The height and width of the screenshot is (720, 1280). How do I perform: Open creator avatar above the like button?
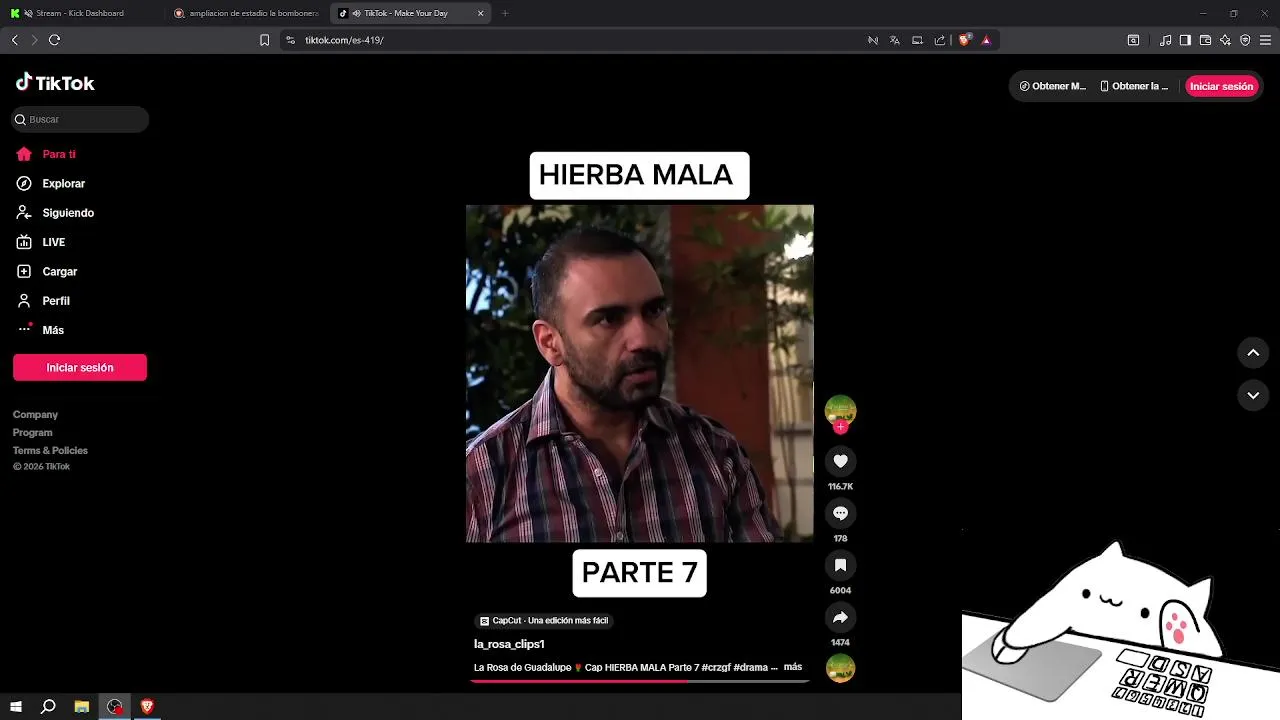point(840,410)
